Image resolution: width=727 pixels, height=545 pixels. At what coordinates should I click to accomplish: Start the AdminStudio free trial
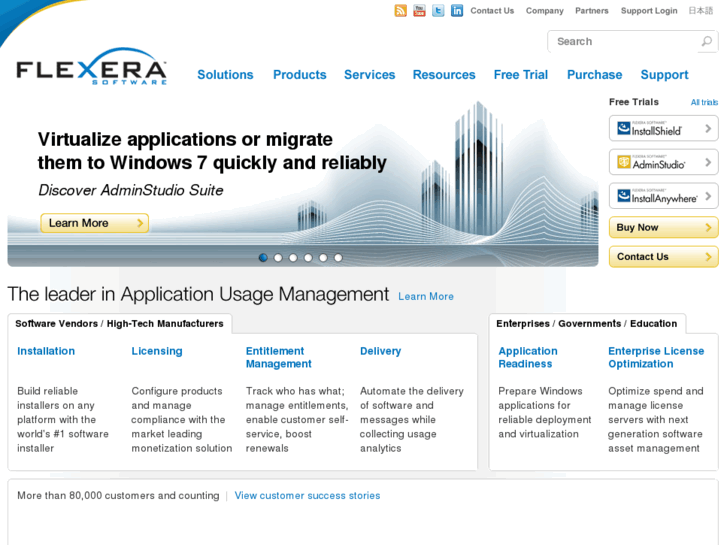pos(663,162)
